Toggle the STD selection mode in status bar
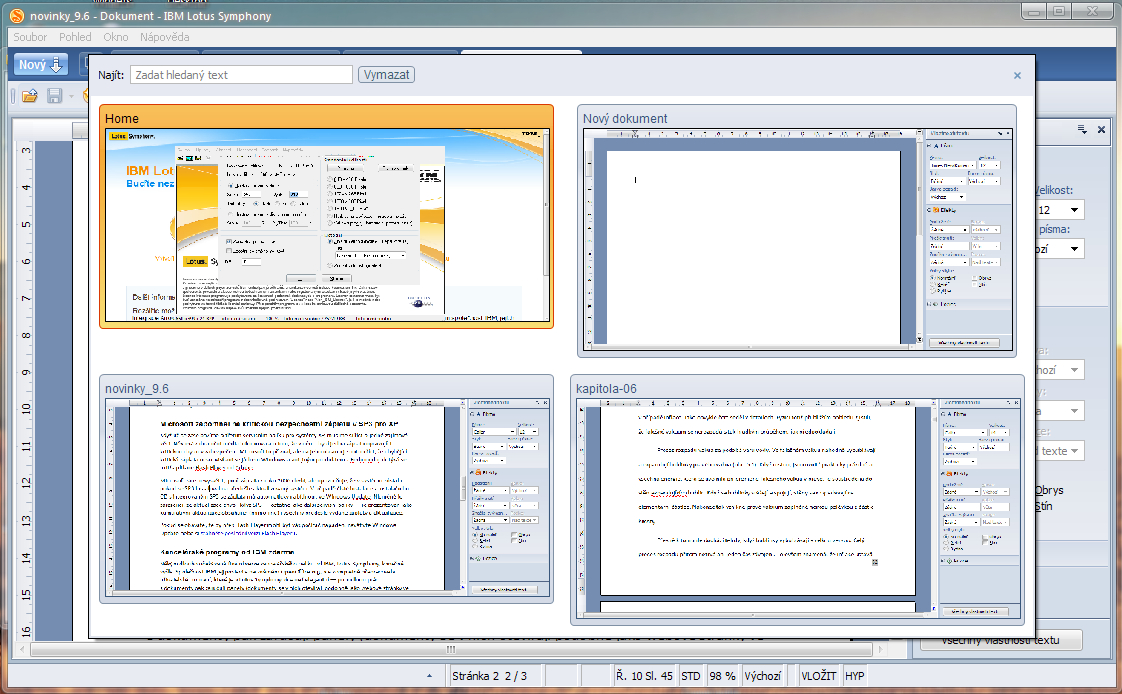The width and height of the screenshot is (1122, 694). 691,675
